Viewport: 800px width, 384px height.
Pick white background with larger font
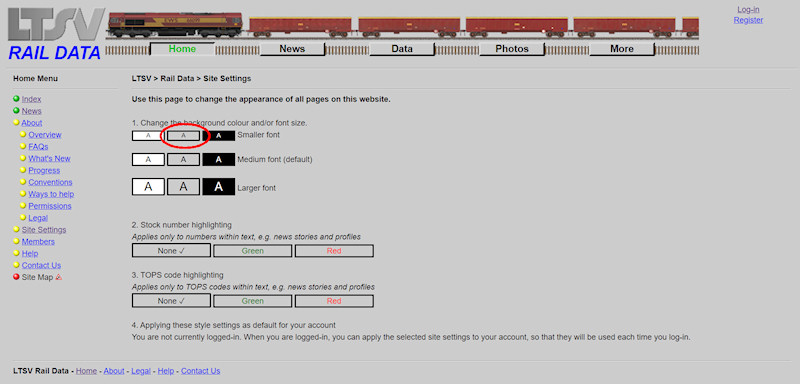[148, 187]
